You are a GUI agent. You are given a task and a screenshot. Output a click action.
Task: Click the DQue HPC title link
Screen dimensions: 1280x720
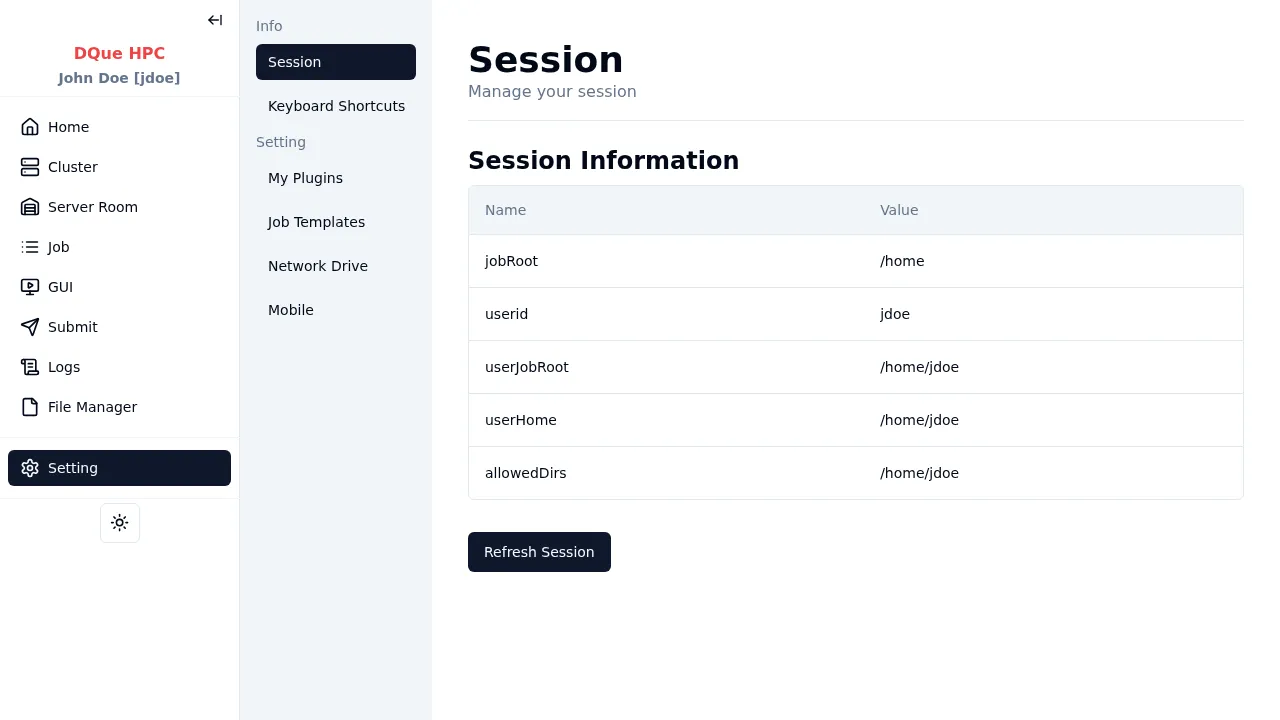tap(119, 54)
